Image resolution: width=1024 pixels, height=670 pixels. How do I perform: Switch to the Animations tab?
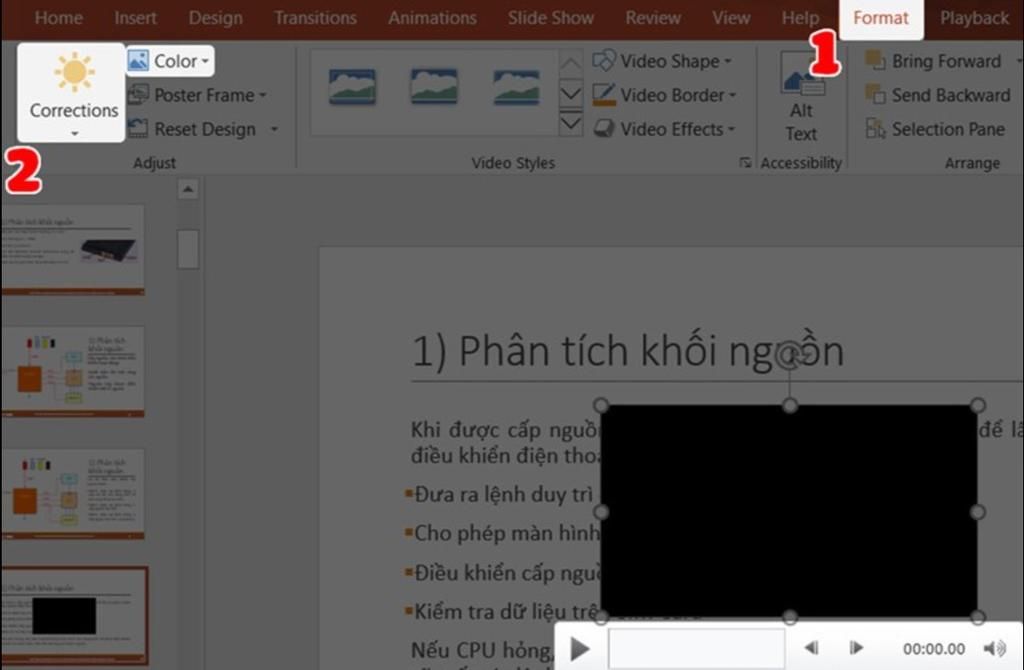(432, 18)
